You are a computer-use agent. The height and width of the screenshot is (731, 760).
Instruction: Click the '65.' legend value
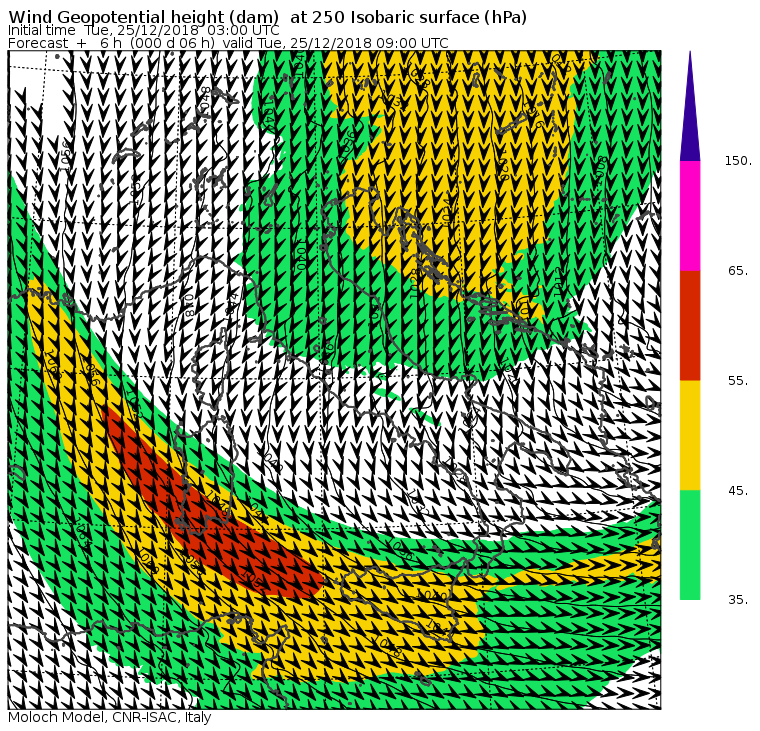tap(738, 271)
